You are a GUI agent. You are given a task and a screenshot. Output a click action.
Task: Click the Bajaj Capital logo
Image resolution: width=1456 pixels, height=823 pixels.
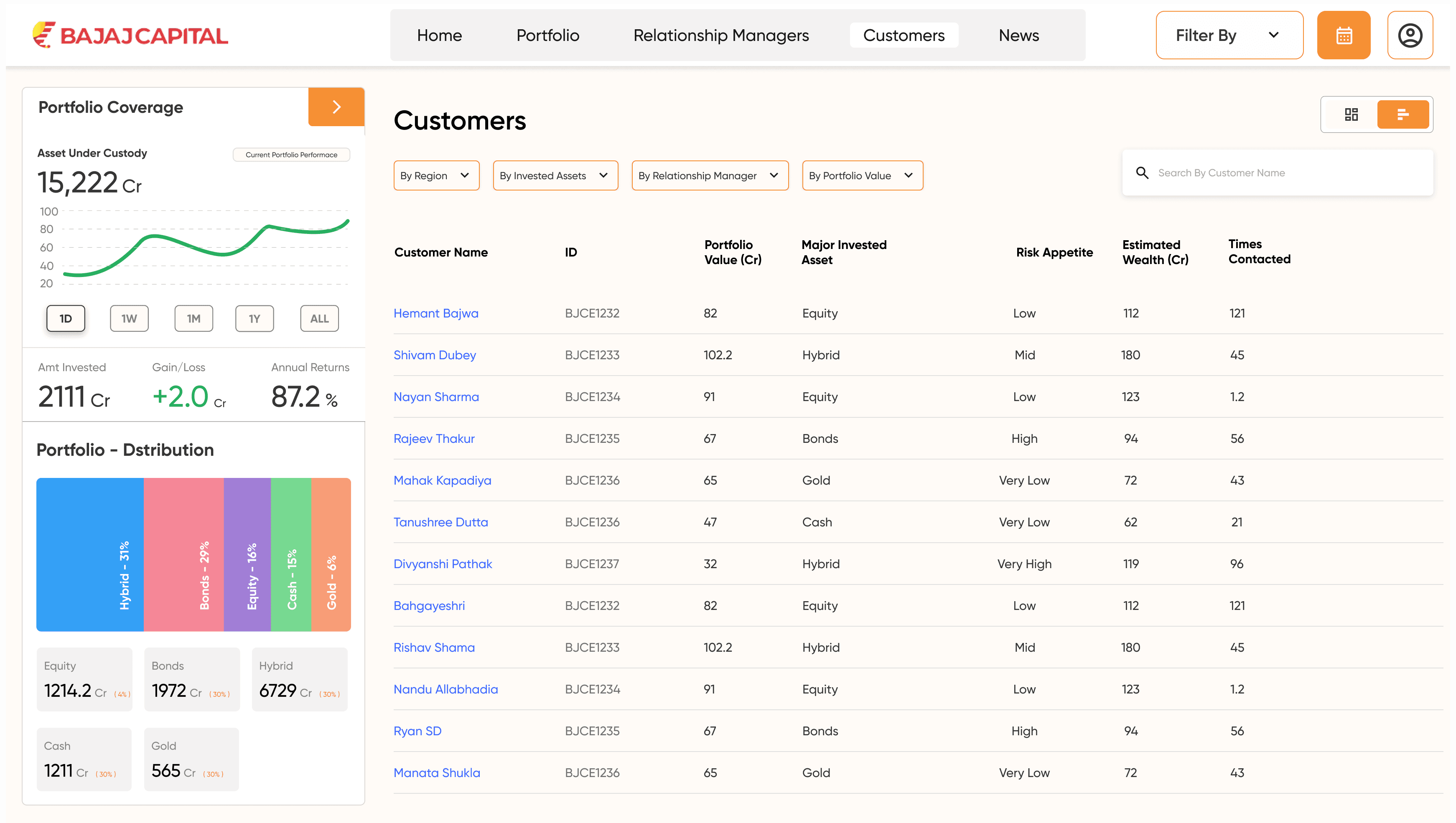(130, 35)
